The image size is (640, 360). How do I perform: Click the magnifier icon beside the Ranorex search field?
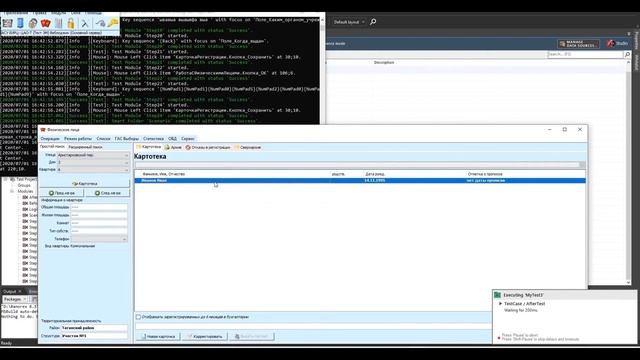click(x=627, y=54)
